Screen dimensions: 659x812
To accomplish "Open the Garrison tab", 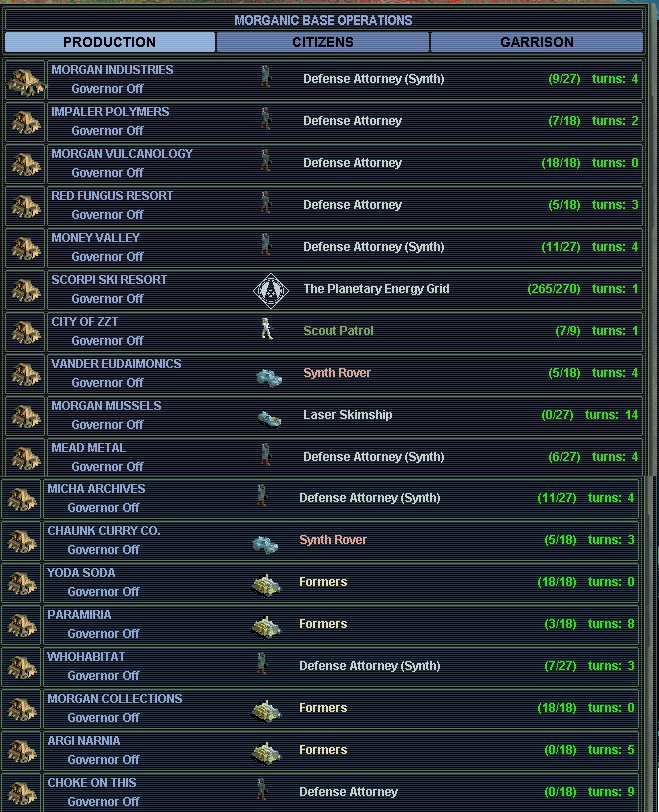I will [537, 42].
